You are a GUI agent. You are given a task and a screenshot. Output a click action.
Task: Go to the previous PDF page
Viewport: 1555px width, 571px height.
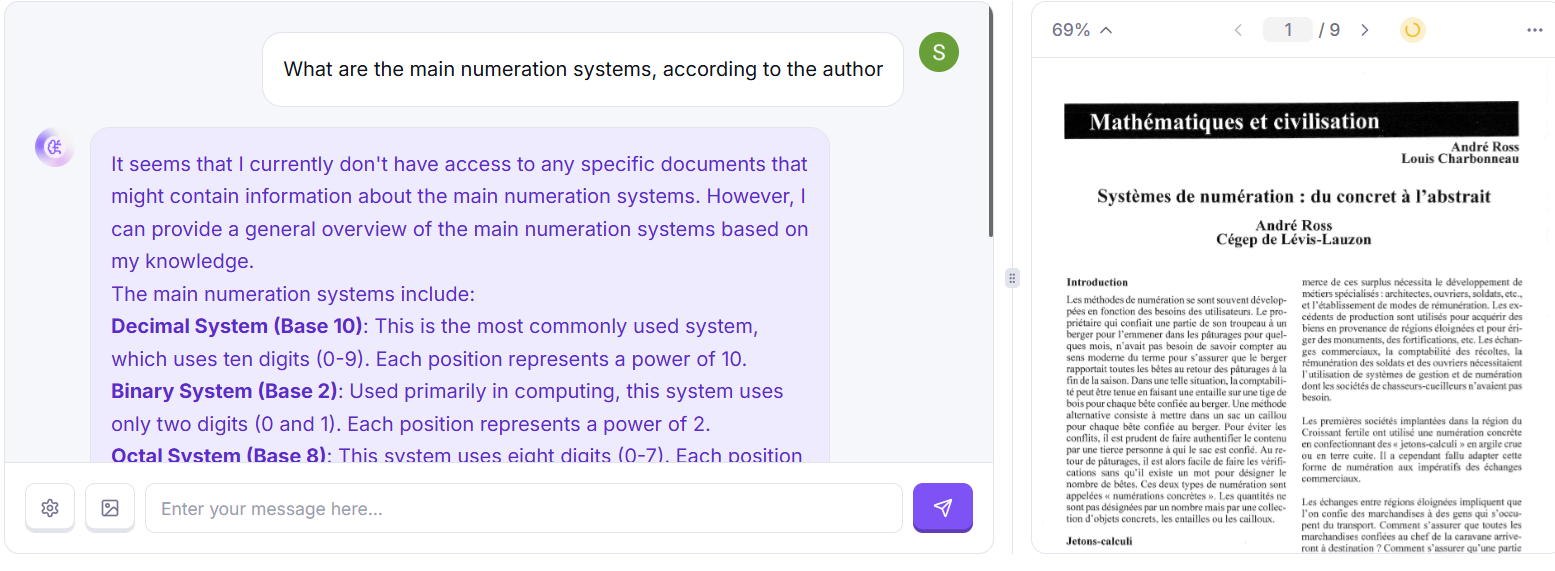click(x=1238, y=30)
